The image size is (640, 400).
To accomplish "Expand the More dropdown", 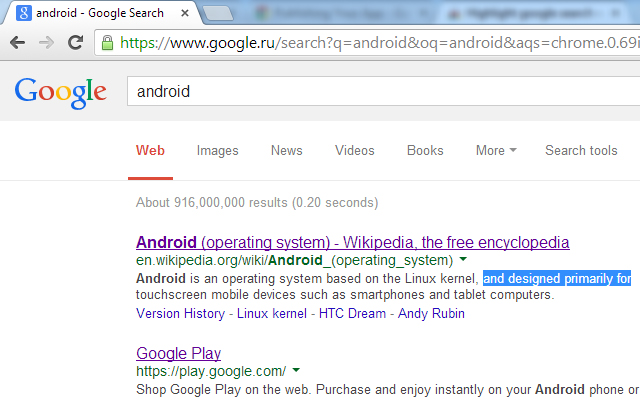I will [x=496, y=150].
